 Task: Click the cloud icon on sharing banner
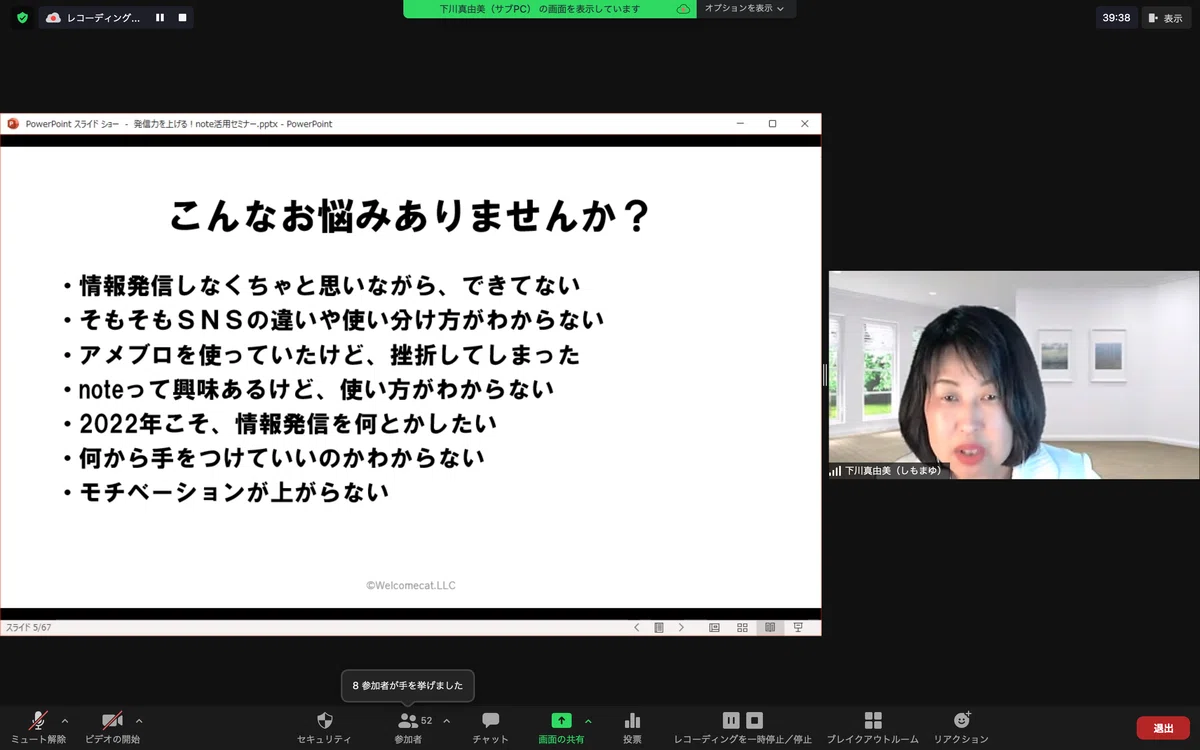683,8
